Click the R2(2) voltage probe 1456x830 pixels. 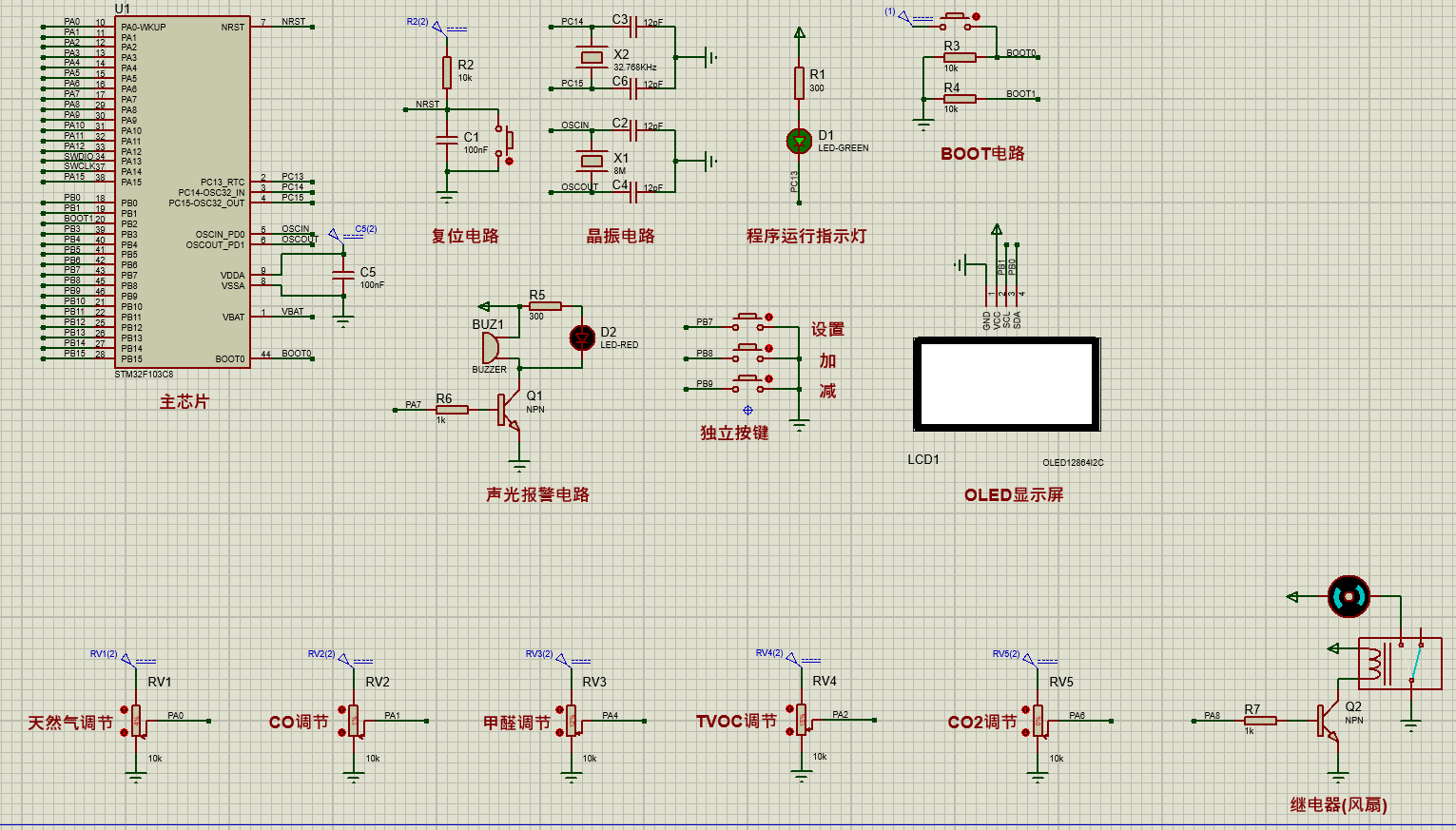436,26
